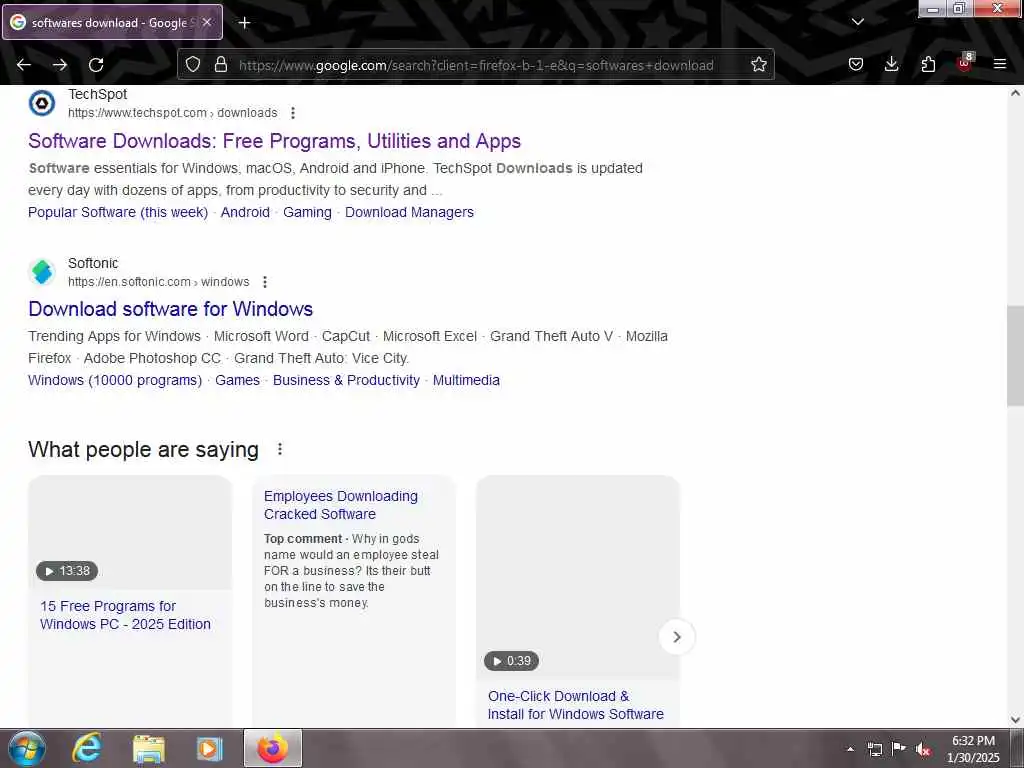Open Popular Software (this week) sitelink
This screenshot has height=768, width=1024.
pyautogui.click(x=118, y=212)
